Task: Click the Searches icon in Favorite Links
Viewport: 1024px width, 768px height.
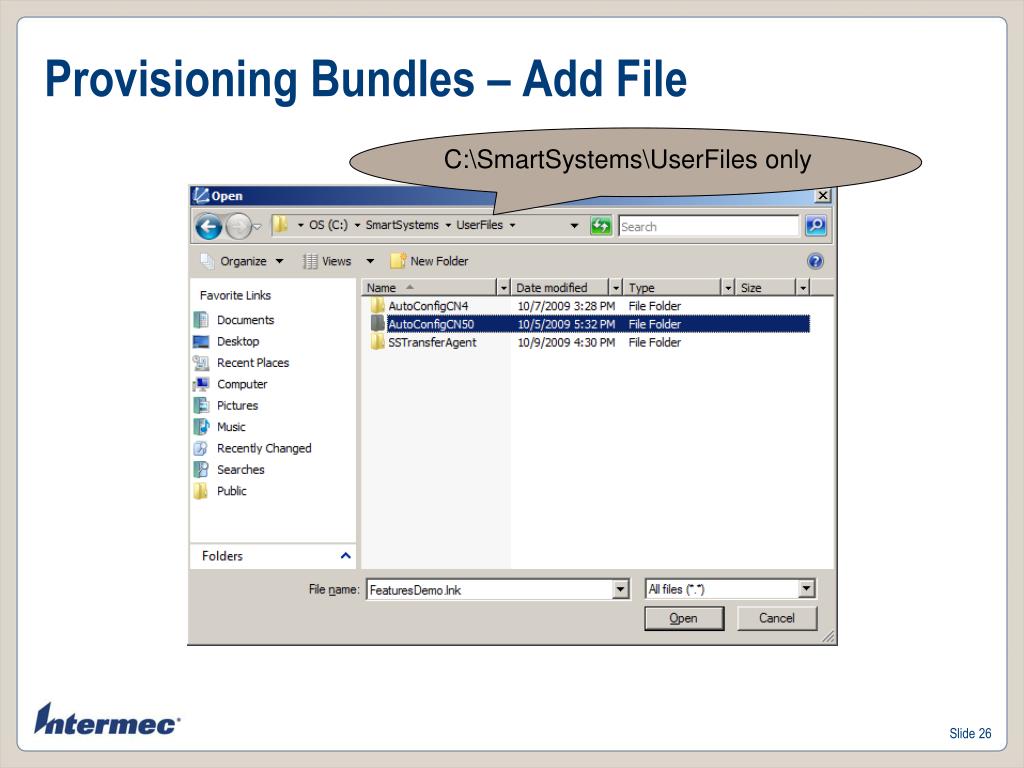Action: tap(201, 470)
